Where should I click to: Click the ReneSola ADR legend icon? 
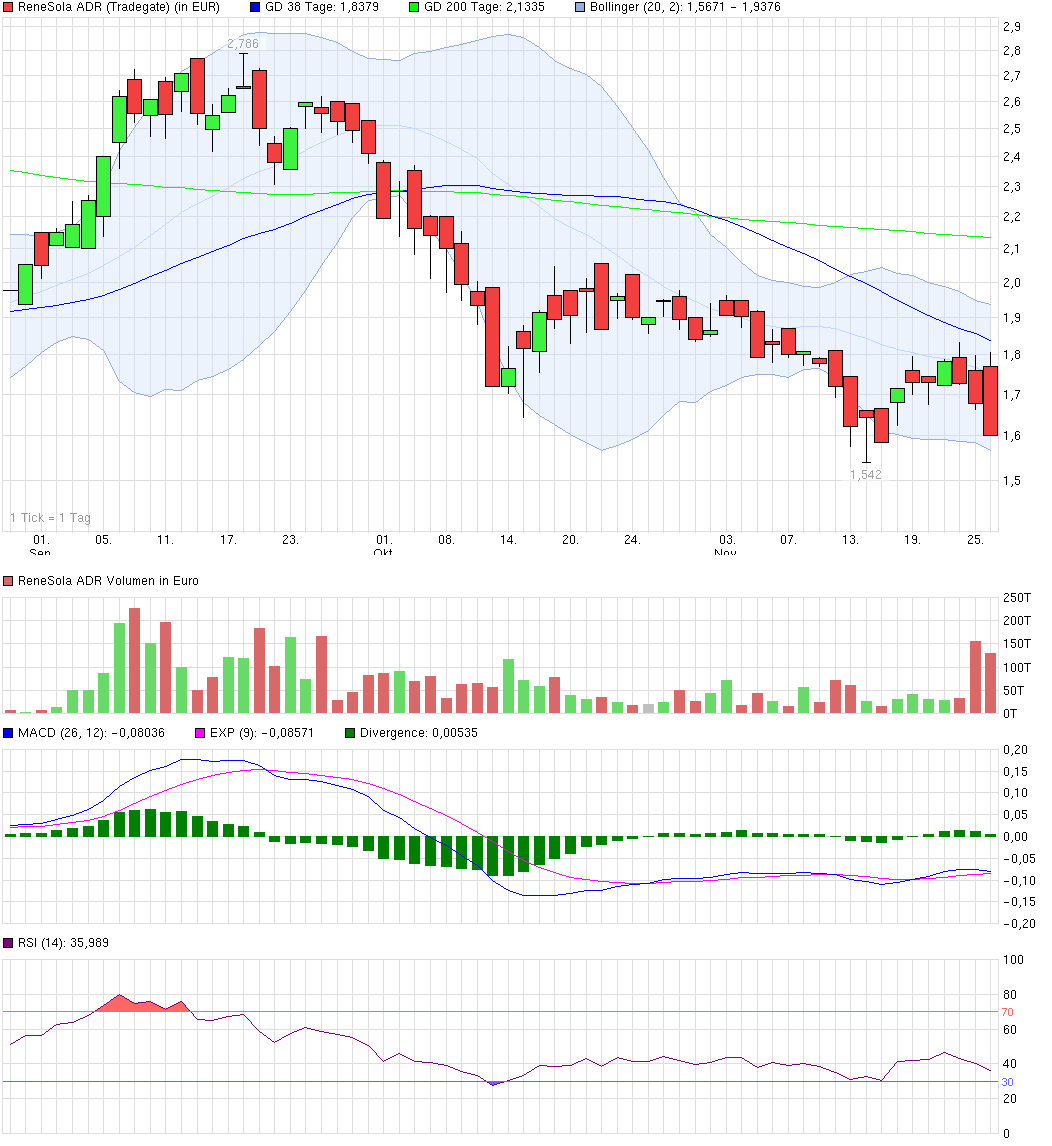(10, 7)
